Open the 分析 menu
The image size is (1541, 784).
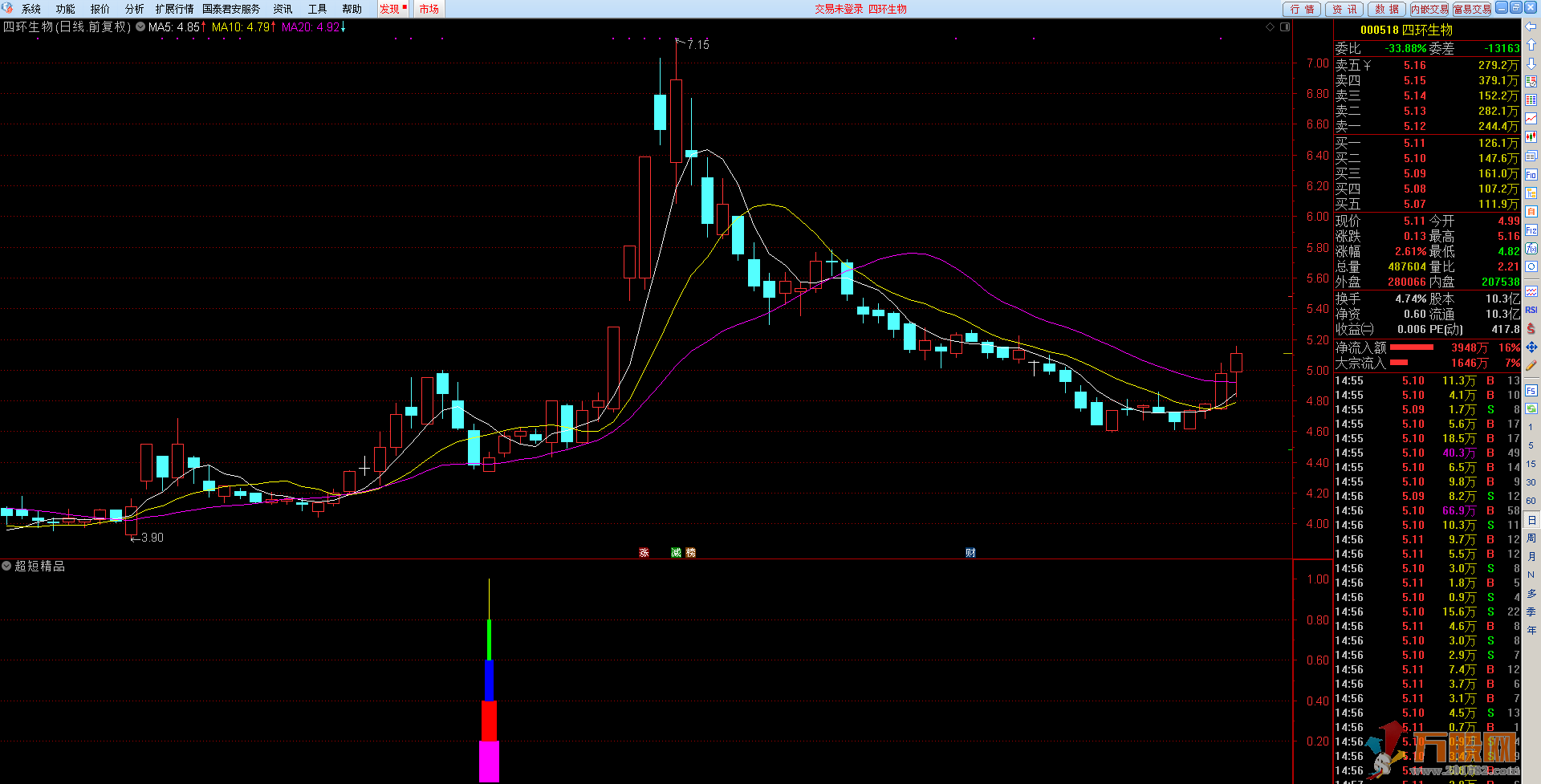point(135,9)
